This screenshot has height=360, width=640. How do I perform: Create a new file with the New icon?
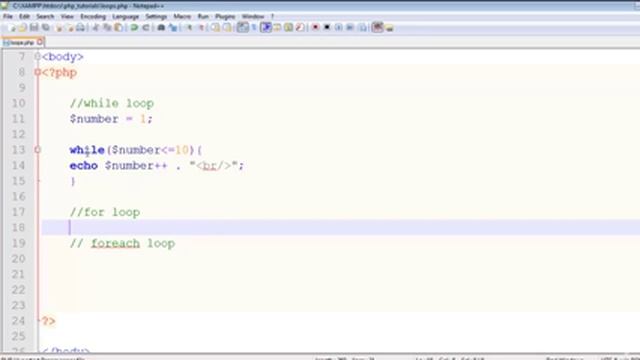pyautogui.click(x=11, y=28)
